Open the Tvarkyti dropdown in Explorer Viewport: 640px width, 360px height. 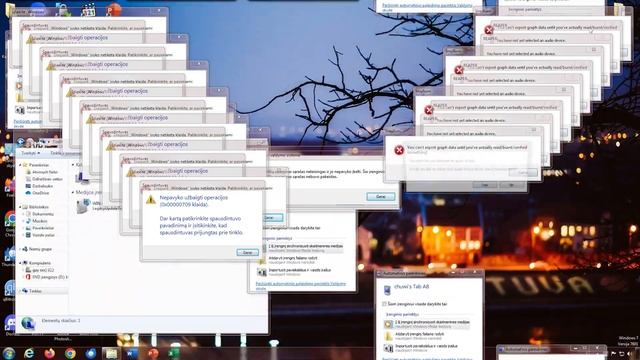coord(31,153)
